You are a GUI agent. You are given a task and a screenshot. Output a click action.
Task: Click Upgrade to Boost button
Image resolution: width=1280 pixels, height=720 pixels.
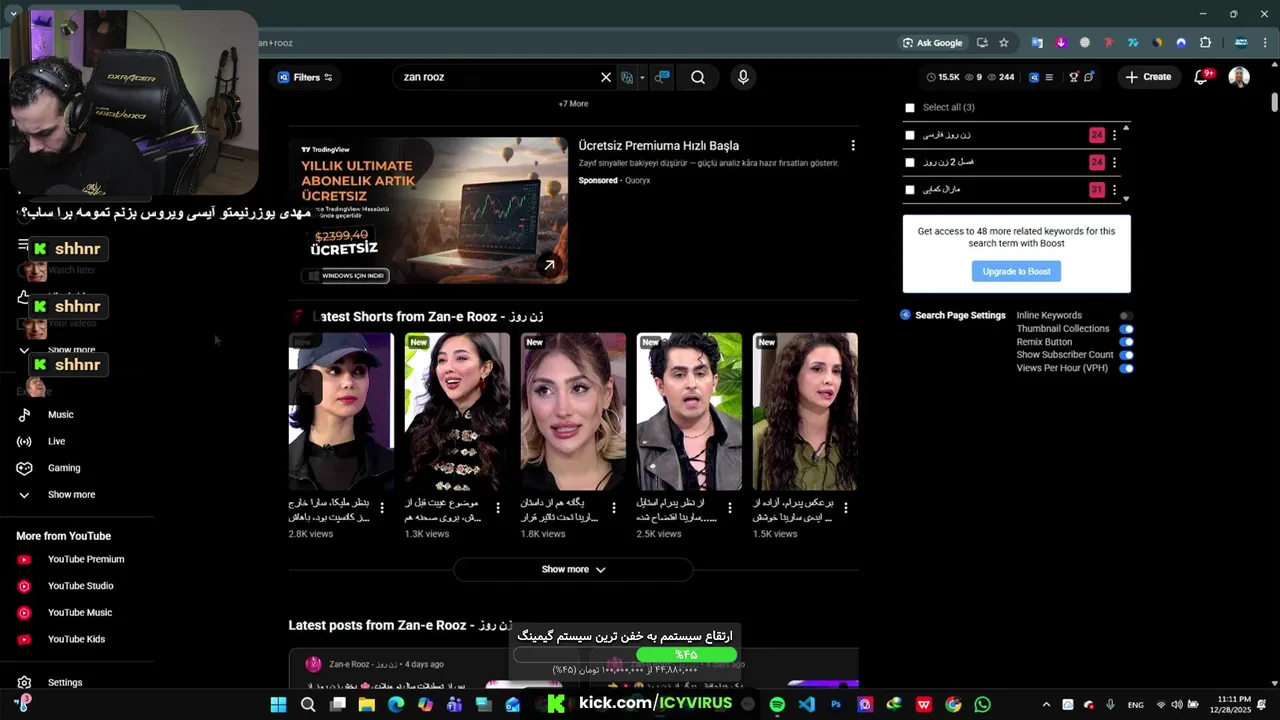(1016, 271)
